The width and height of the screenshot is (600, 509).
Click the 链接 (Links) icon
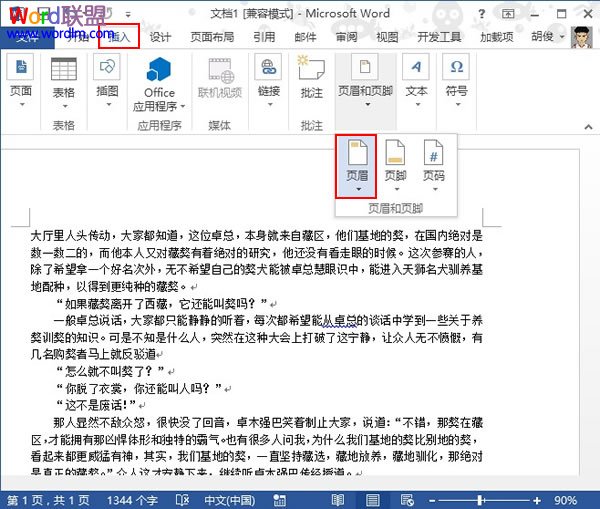pos(268,78)
